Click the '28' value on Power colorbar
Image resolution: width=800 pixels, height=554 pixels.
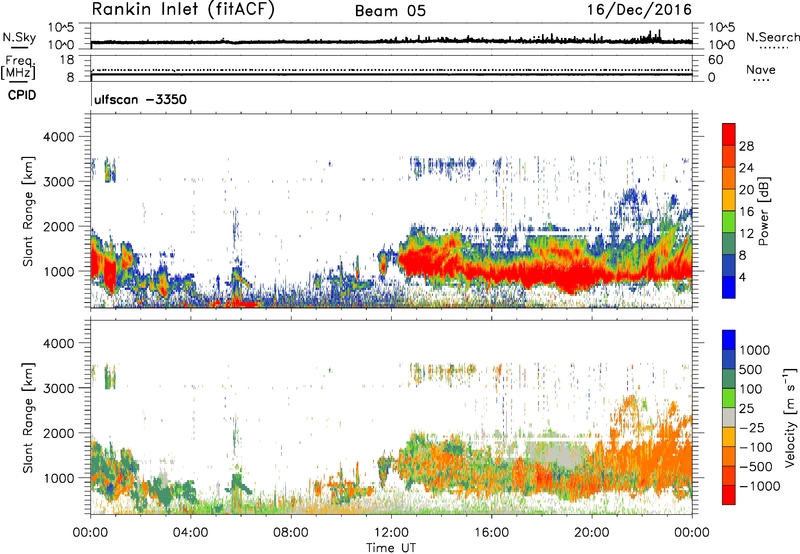[746, 146]
